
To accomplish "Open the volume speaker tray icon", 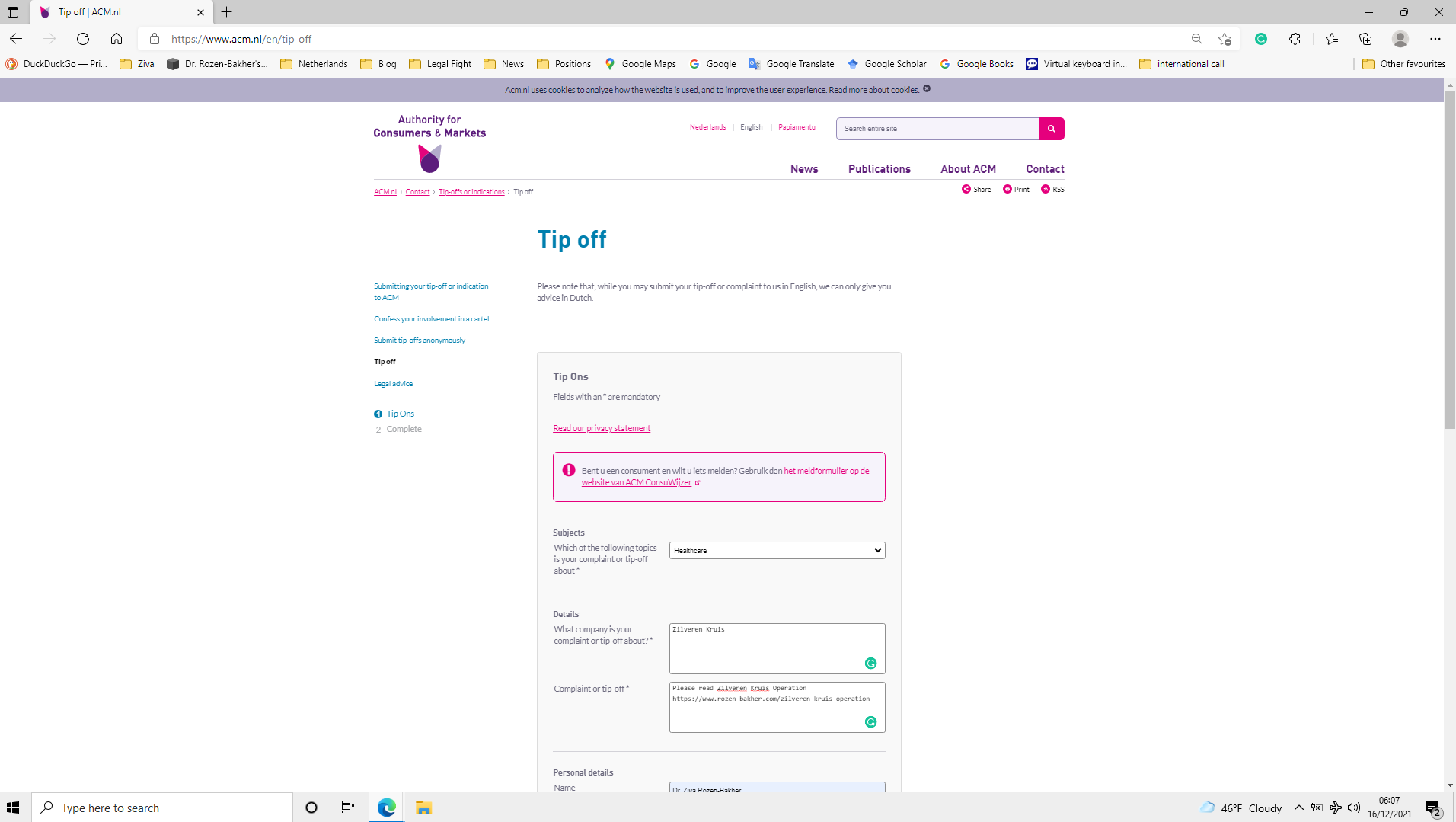I will tap(1354, 808).
